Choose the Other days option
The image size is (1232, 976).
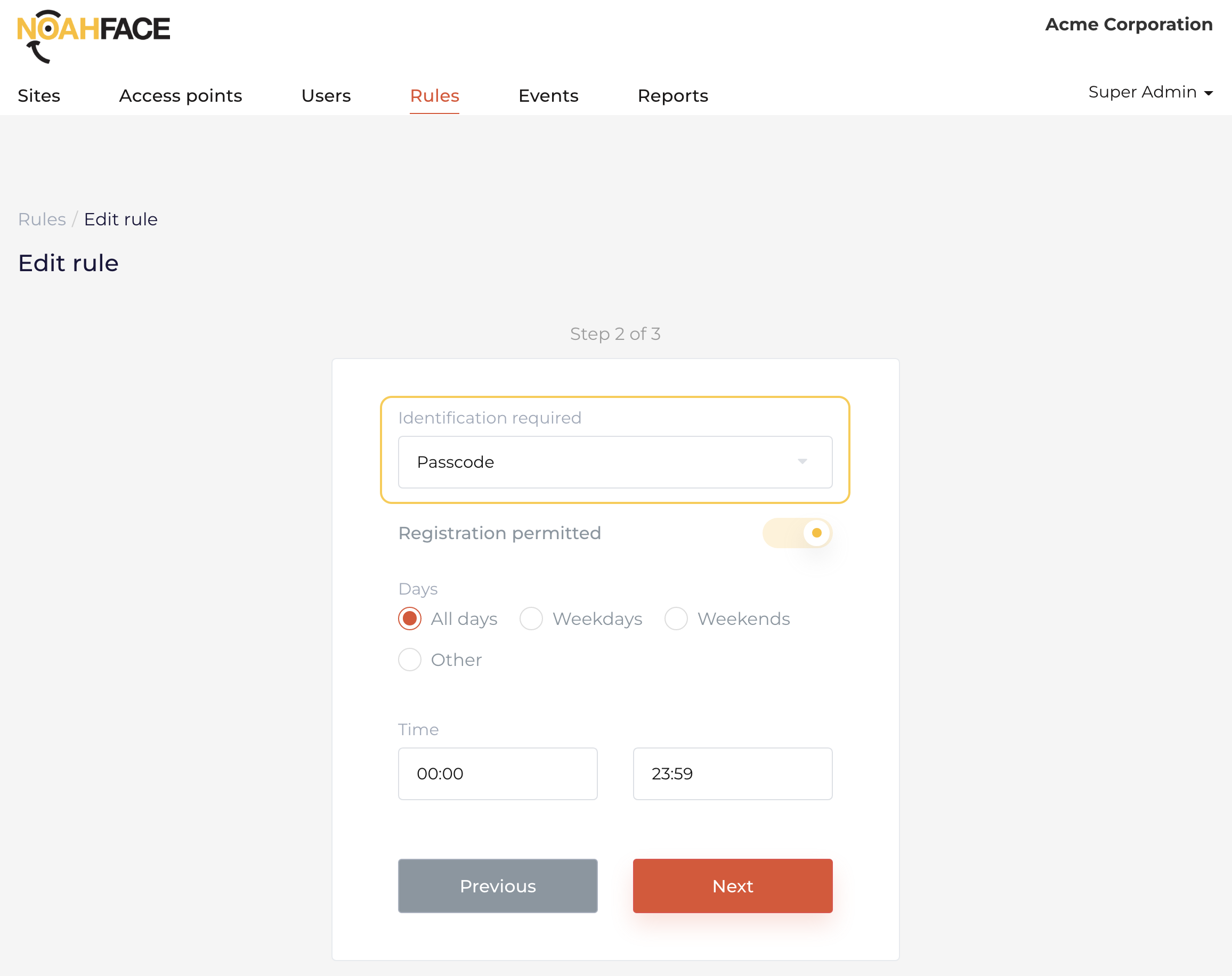409,660
